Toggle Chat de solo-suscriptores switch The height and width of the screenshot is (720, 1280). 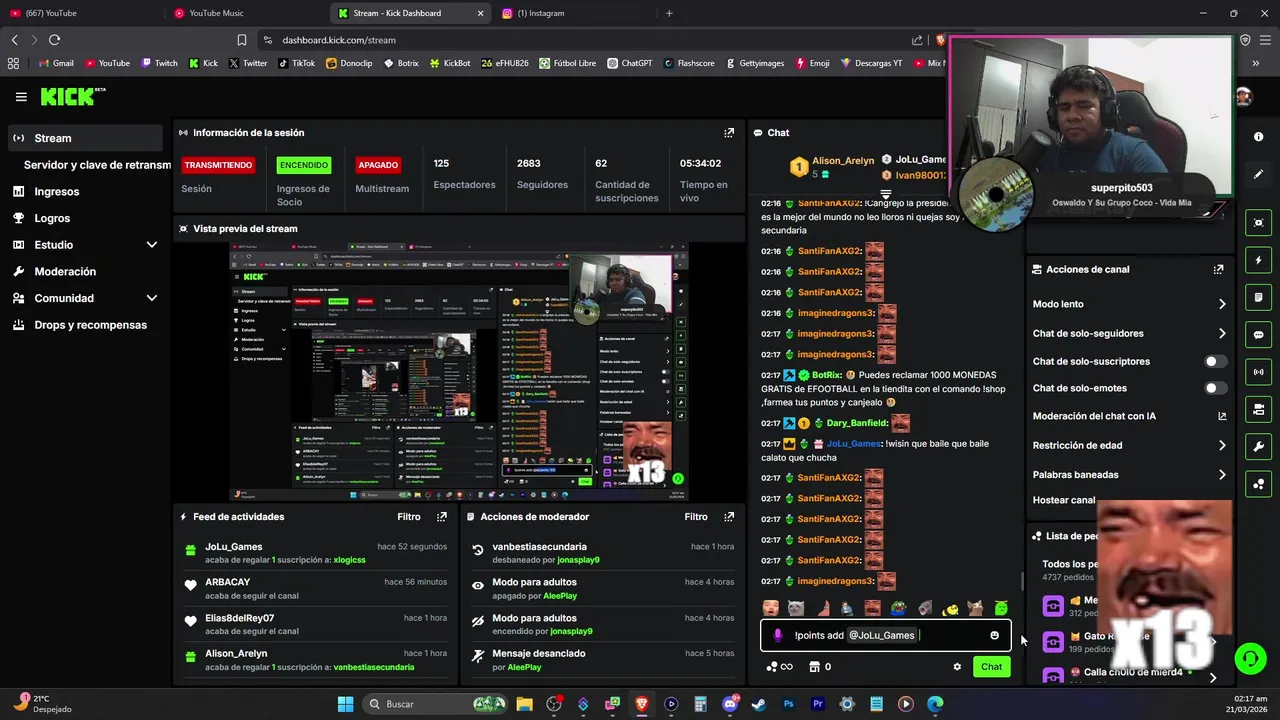click(1215, 361)
